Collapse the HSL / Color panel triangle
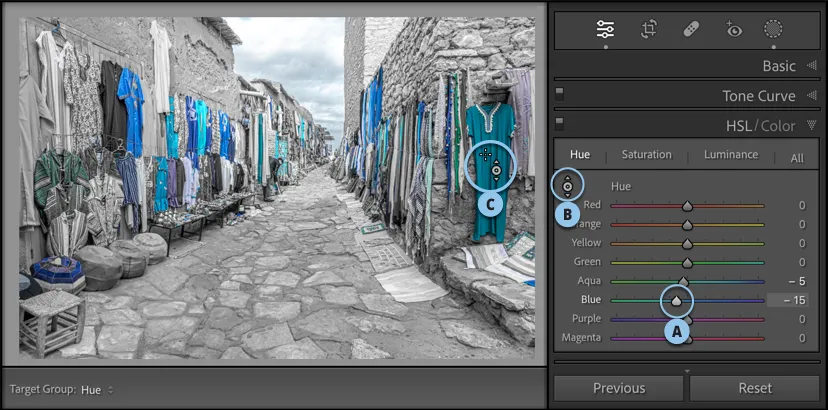Viewport: 828px width, 410px height. tap(812, 126)
